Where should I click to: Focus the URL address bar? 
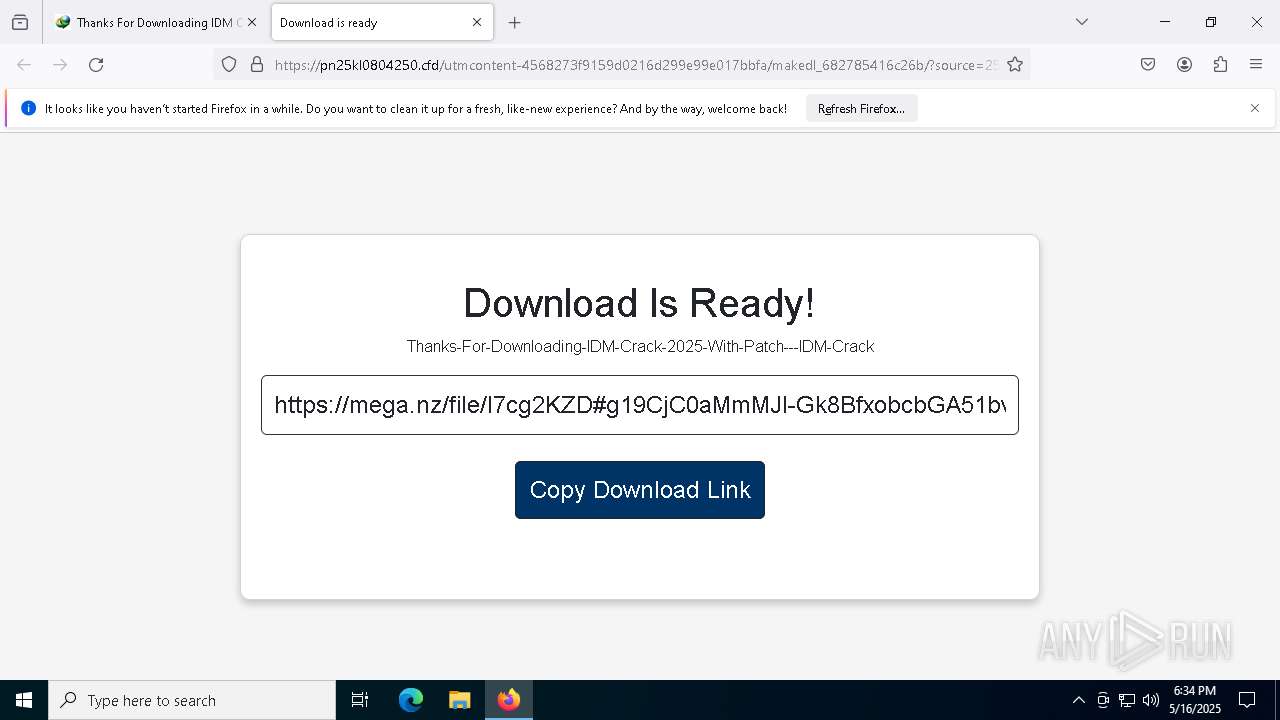click(x=636, y=65)
